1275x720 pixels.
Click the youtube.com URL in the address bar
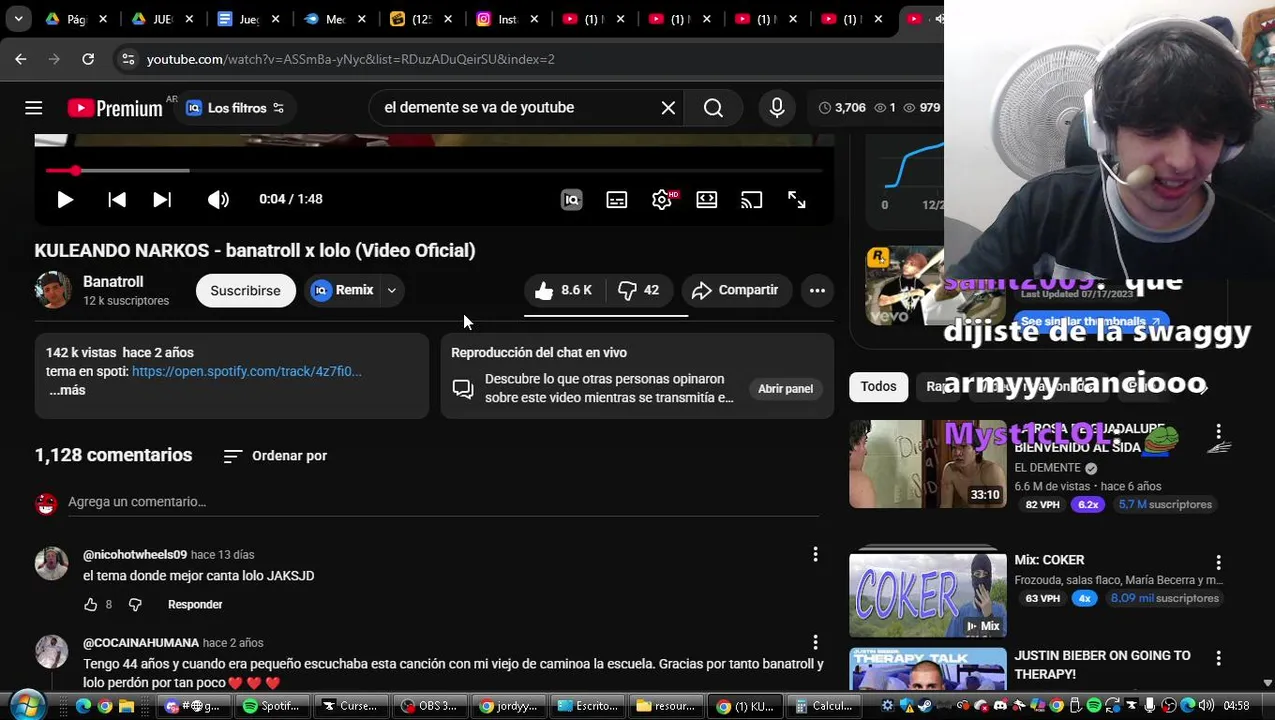coord(350,59)
